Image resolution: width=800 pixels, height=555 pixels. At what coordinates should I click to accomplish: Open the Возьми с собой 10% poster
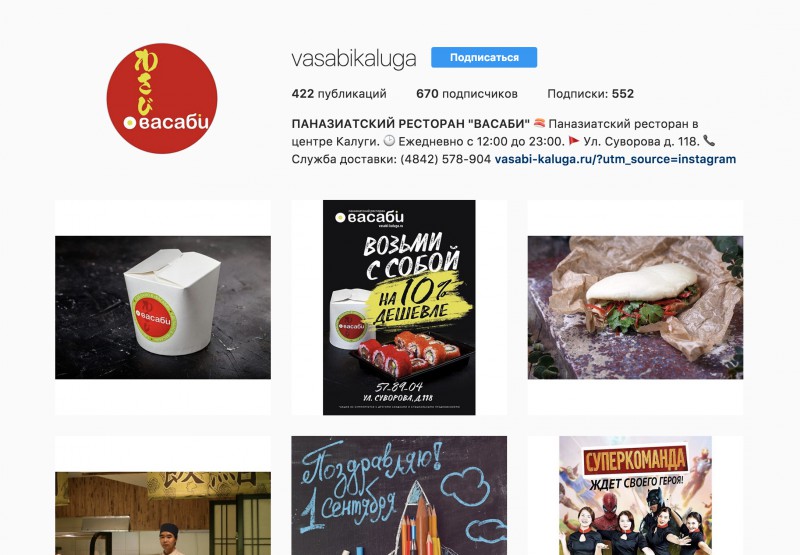399,308
